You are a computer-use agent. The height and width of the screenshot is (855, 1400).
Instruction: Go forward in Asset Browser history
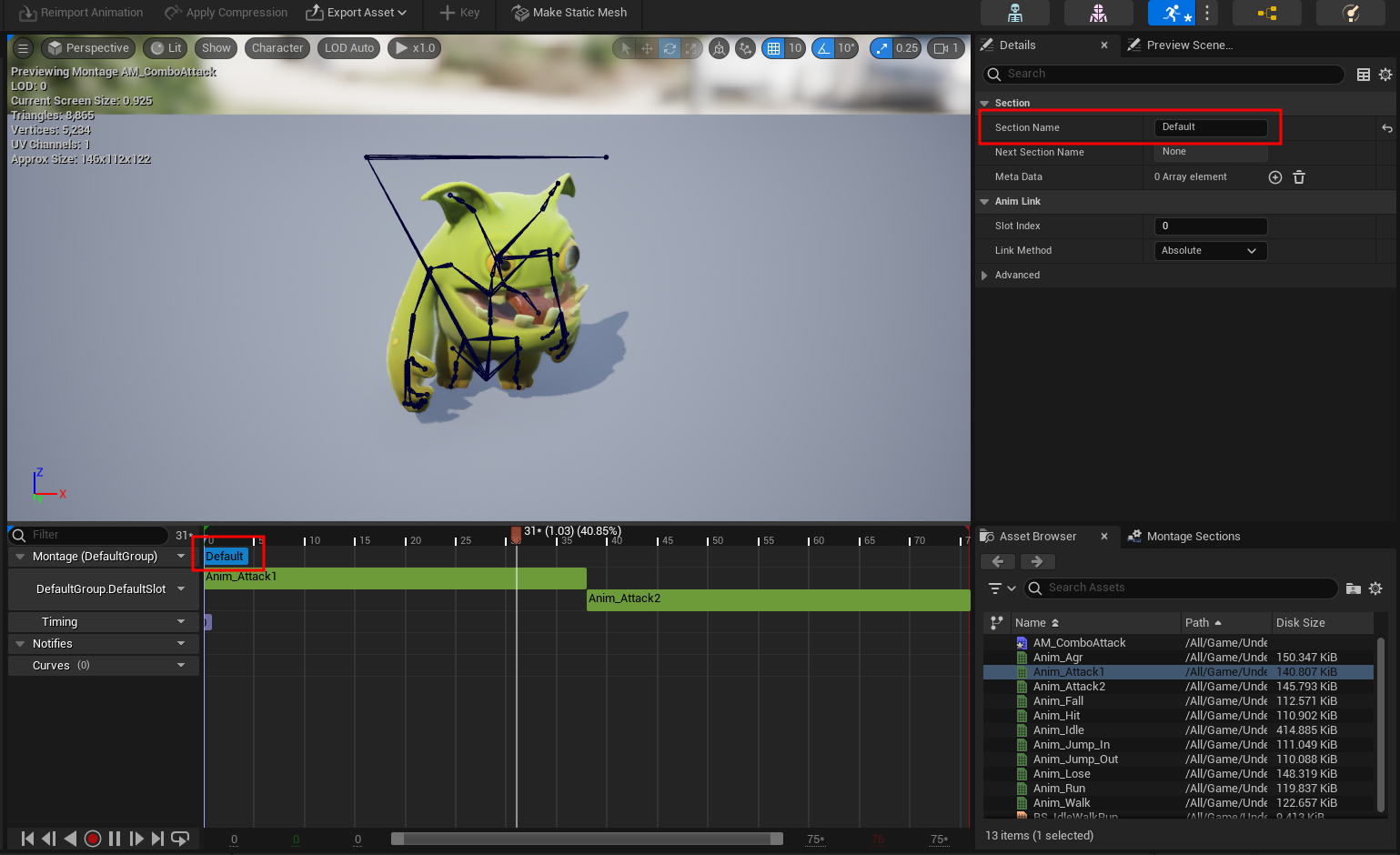1037,562
